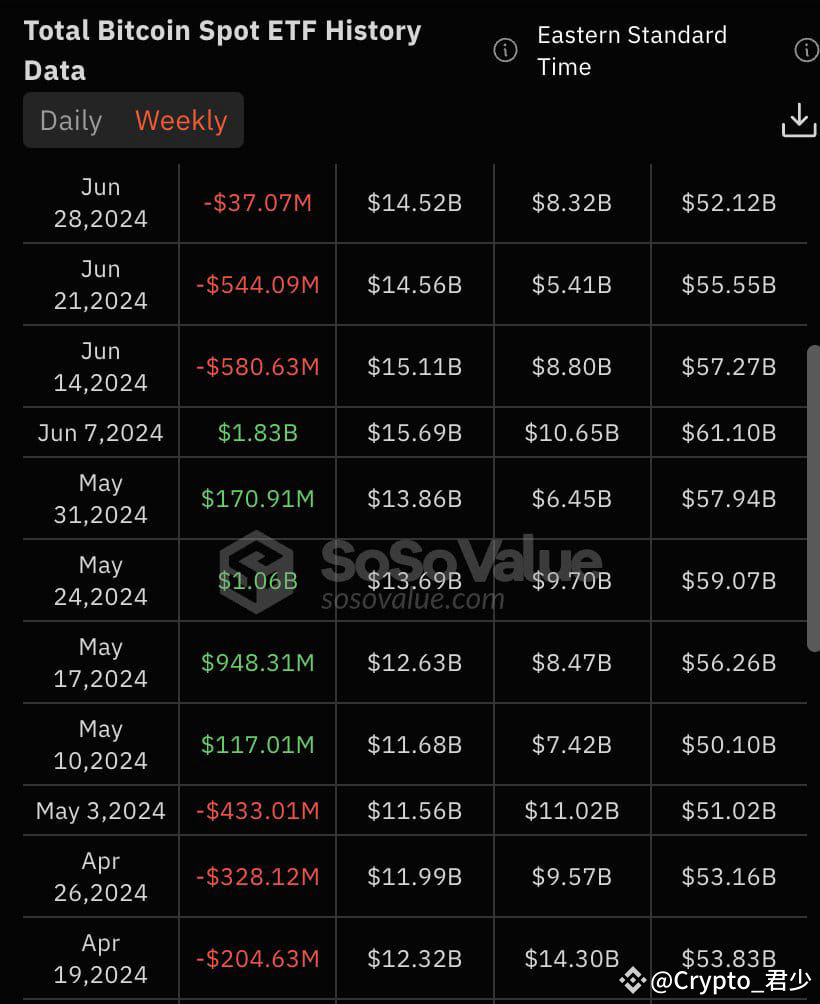Click the -$433.01M outflow for May 3
This screenshot has height=1004, width=820.
tap(257, 811)
